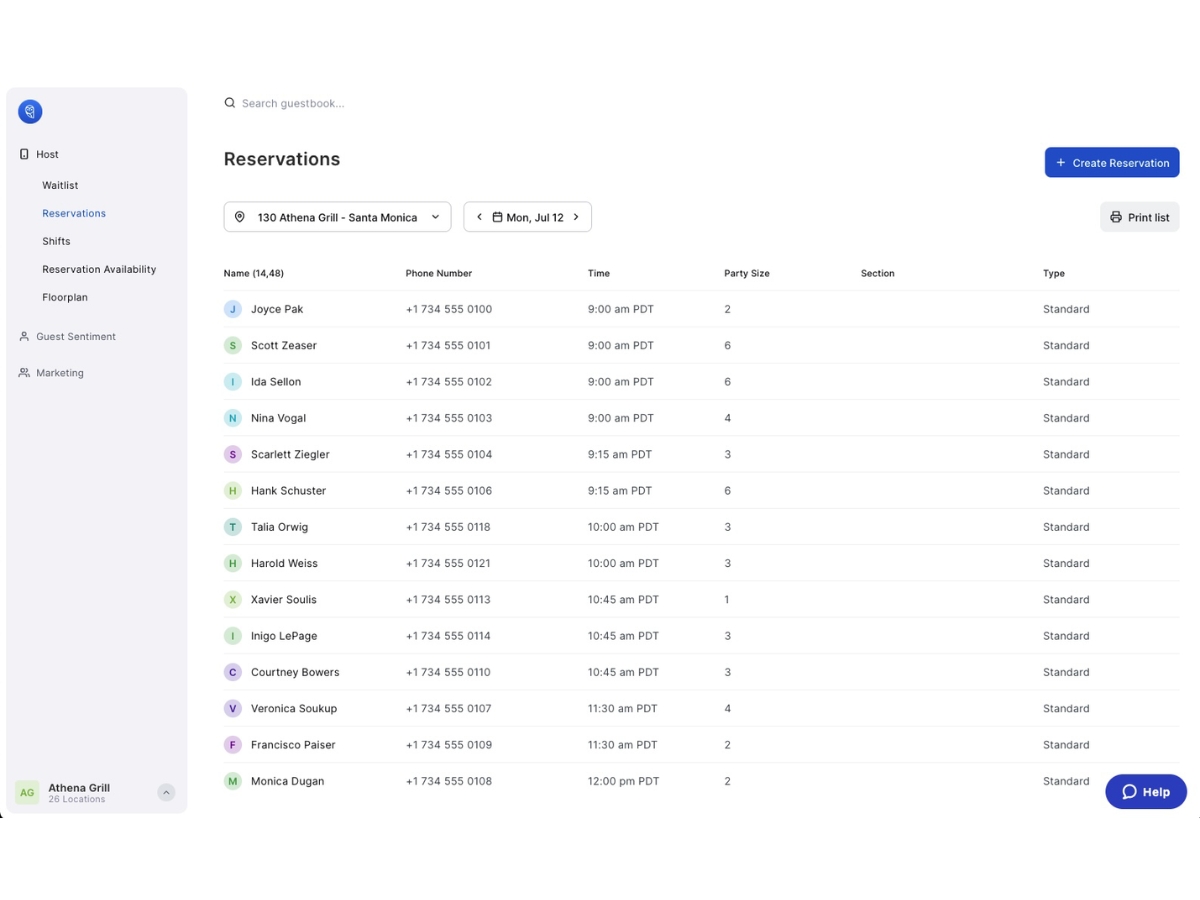Click phone number +1 734 555 0121
1200x900 pixels.
tap(448, 563)
